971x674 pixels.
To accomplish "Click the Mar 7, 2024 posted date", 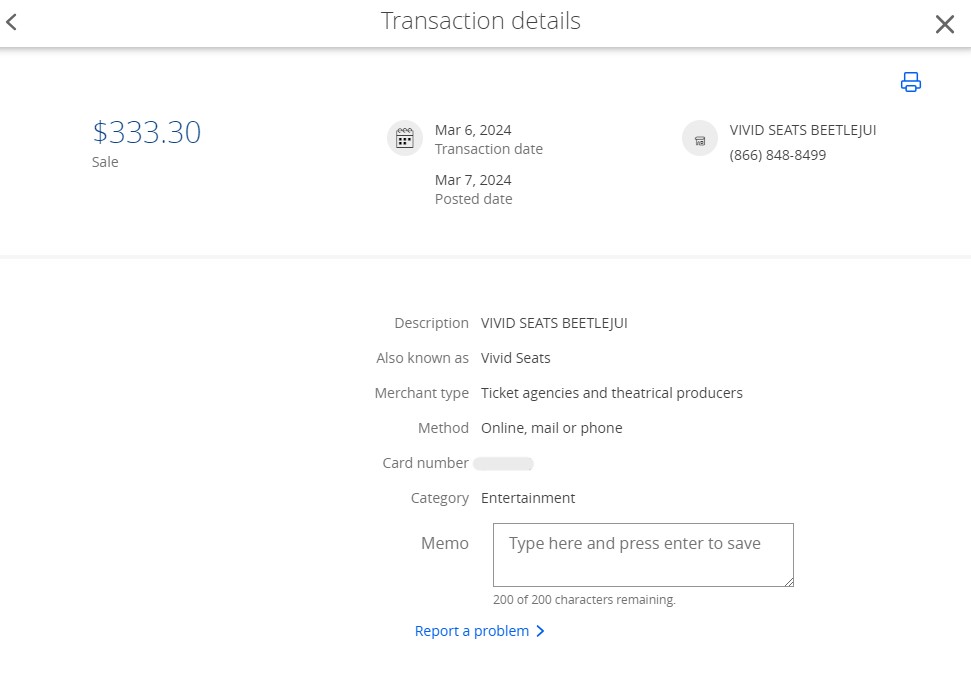I will (x=473, y=180).
